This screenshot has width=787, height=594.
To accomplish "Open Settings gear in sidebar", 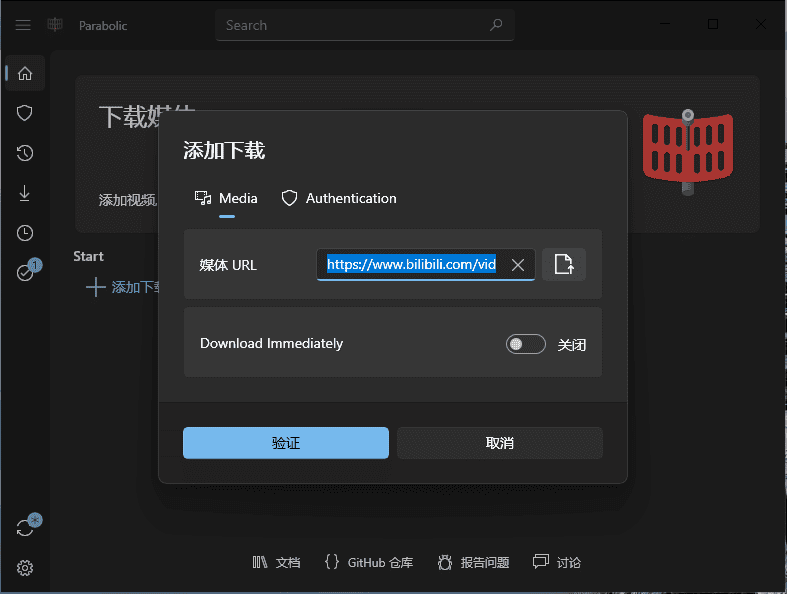I will (25, 568).
